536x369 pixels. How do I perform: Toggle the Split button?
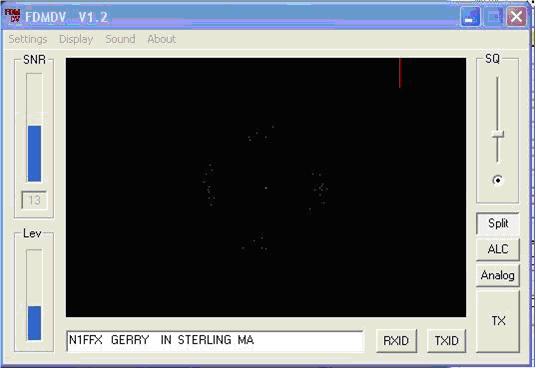(498, 224)
